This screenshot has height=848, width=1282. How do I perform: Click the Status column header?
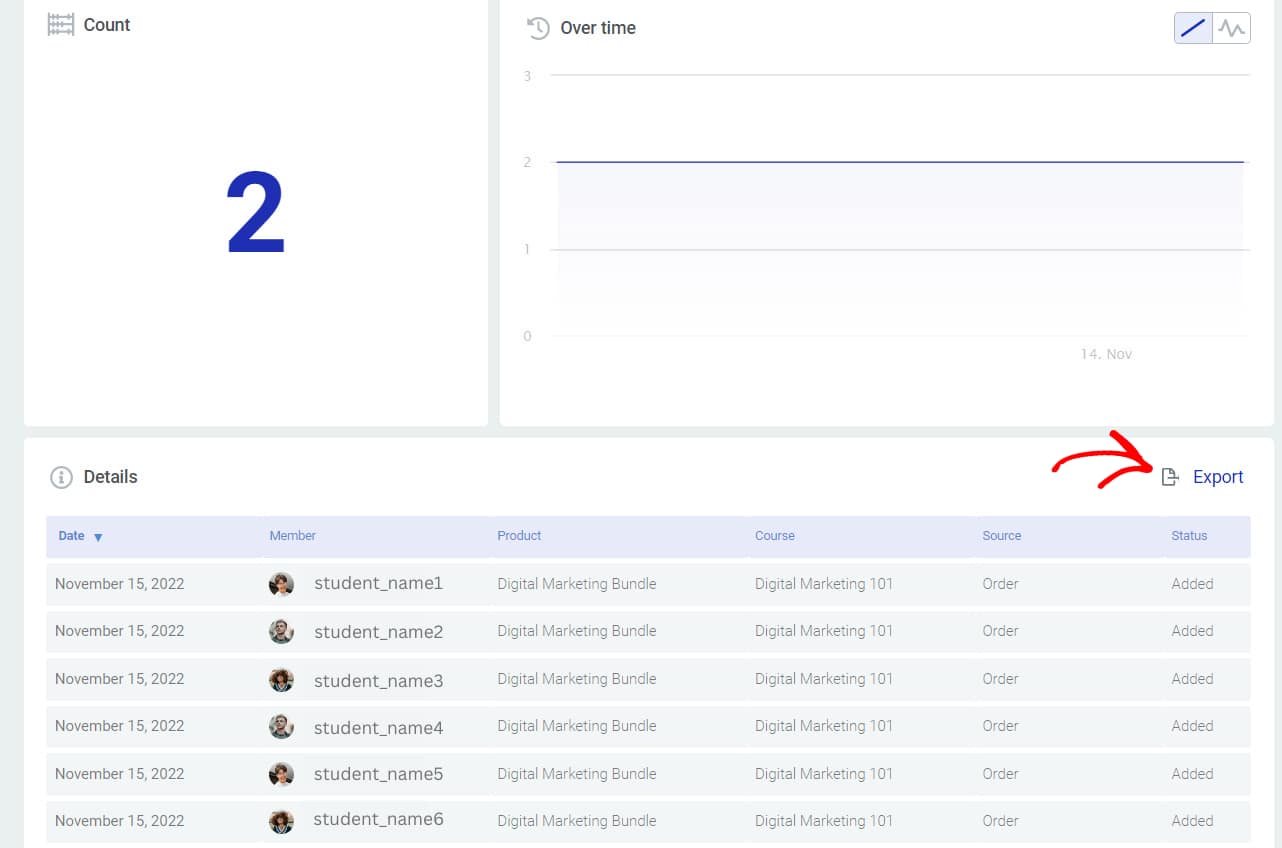1189,536
